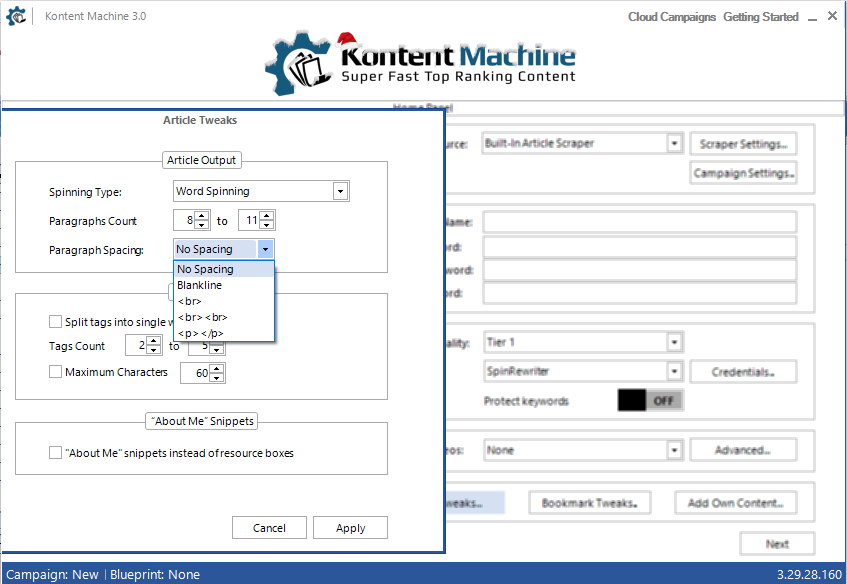The image size is (847, 584).
Task: Click Add Own Content button
Action: (x=736, y=502)
